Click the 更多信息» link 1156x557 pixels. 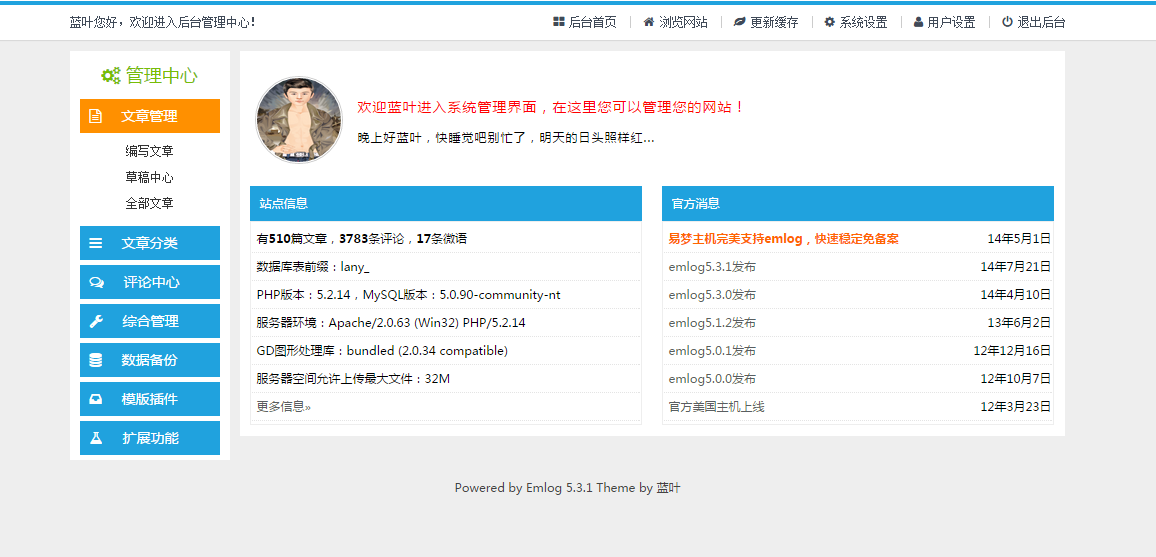(284, 407)
